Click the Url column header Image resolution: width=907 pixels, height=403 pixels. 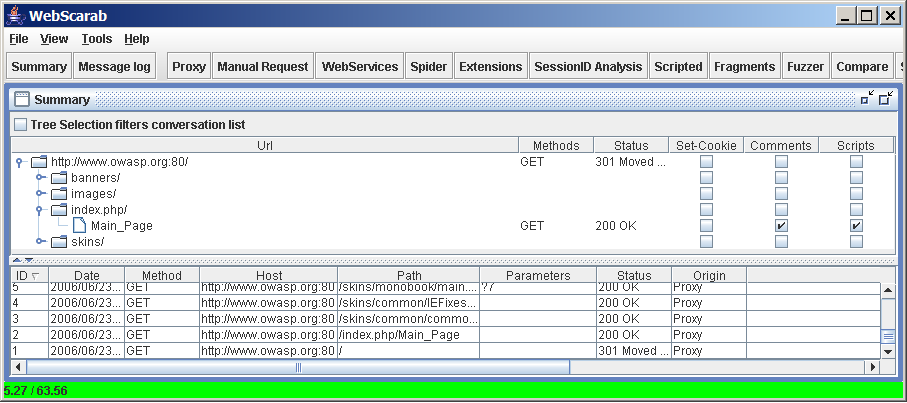tap(265, 145)
